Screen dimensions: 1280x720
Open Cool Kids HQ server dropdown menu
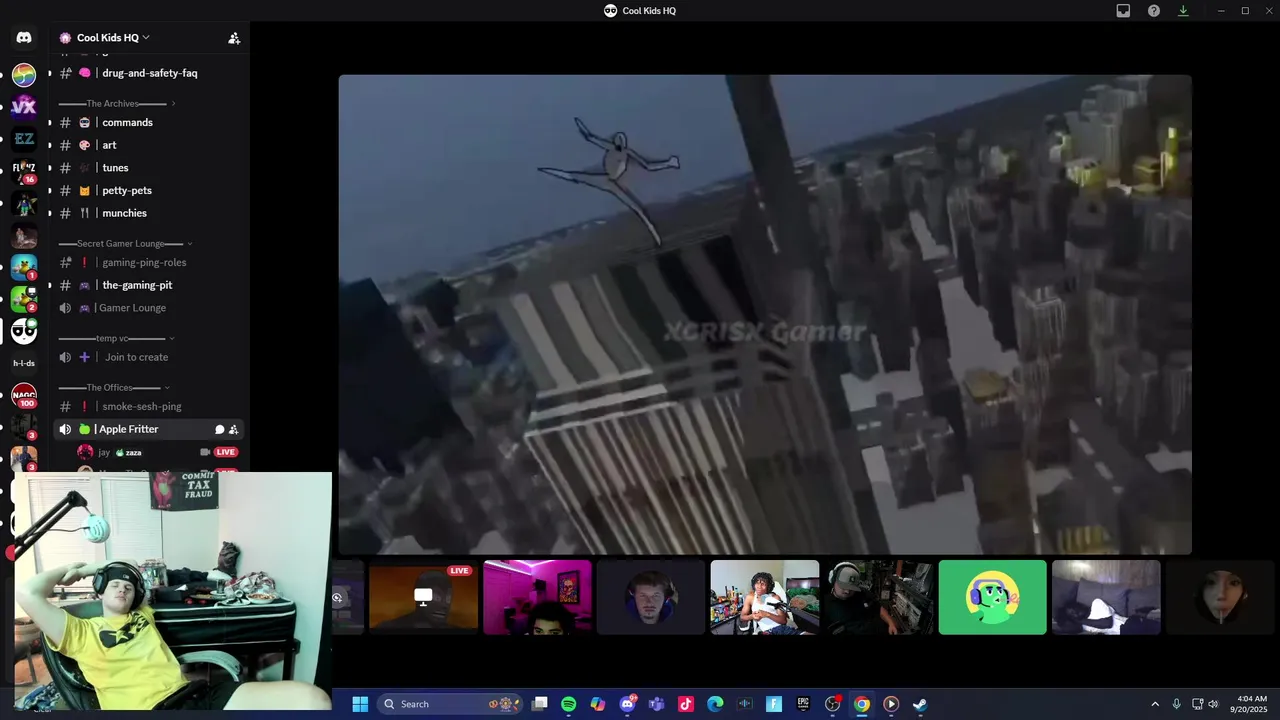[113, 38]
